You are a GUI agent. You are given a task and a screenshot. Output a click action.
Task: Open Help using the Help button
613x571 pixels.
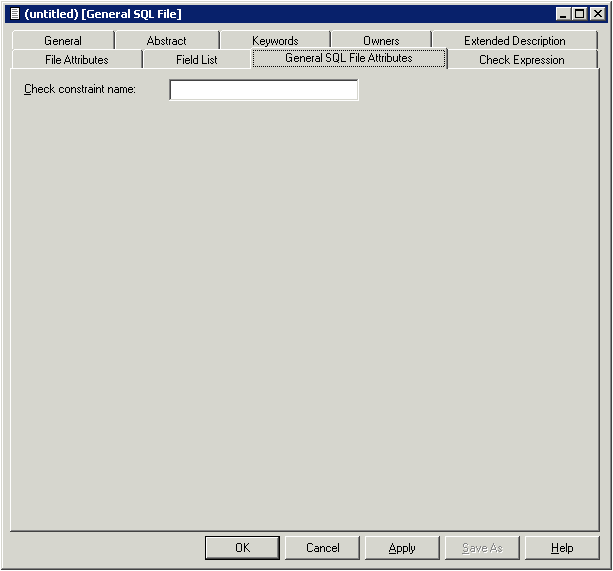tap(562, 548)
